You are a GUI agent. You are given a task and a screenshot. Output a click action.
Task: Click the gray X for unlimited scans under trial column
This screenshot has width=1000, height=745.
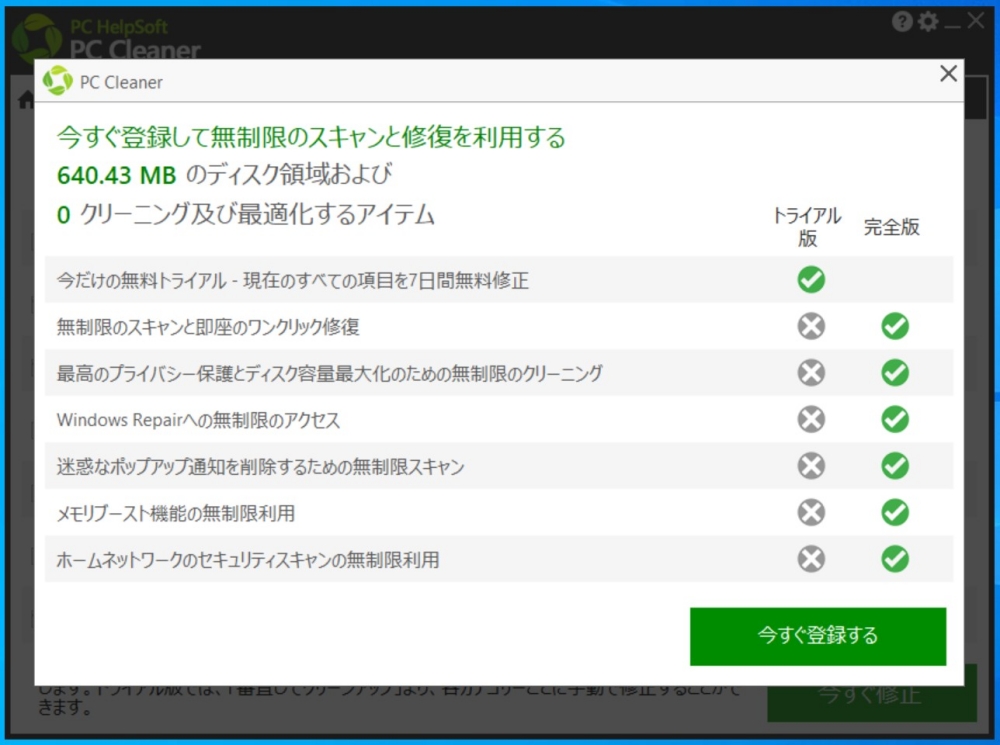pyautogui.click(x=810, y=326)
